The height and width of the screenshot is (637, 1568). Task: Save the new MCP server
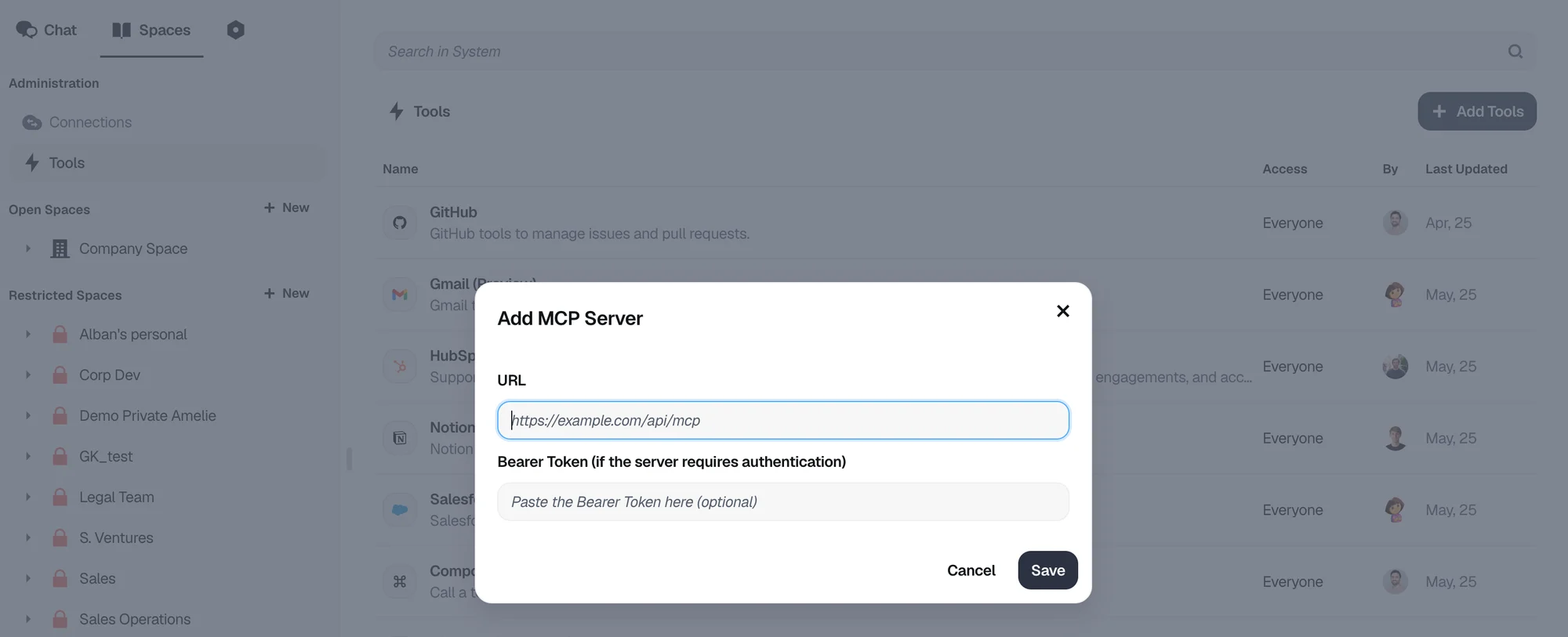pyautogui.click(x=1047, y=570)
